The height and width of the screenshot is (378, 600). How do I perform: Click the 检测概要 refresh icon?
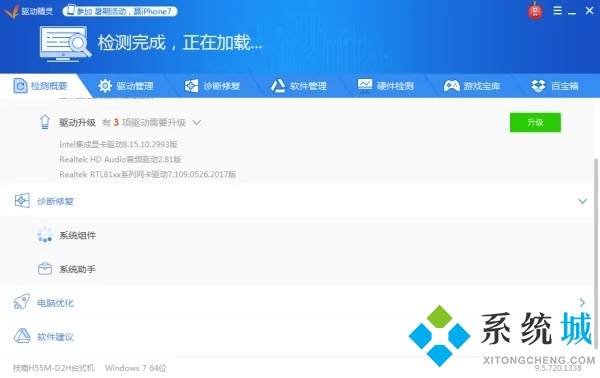tap(20, 86)
